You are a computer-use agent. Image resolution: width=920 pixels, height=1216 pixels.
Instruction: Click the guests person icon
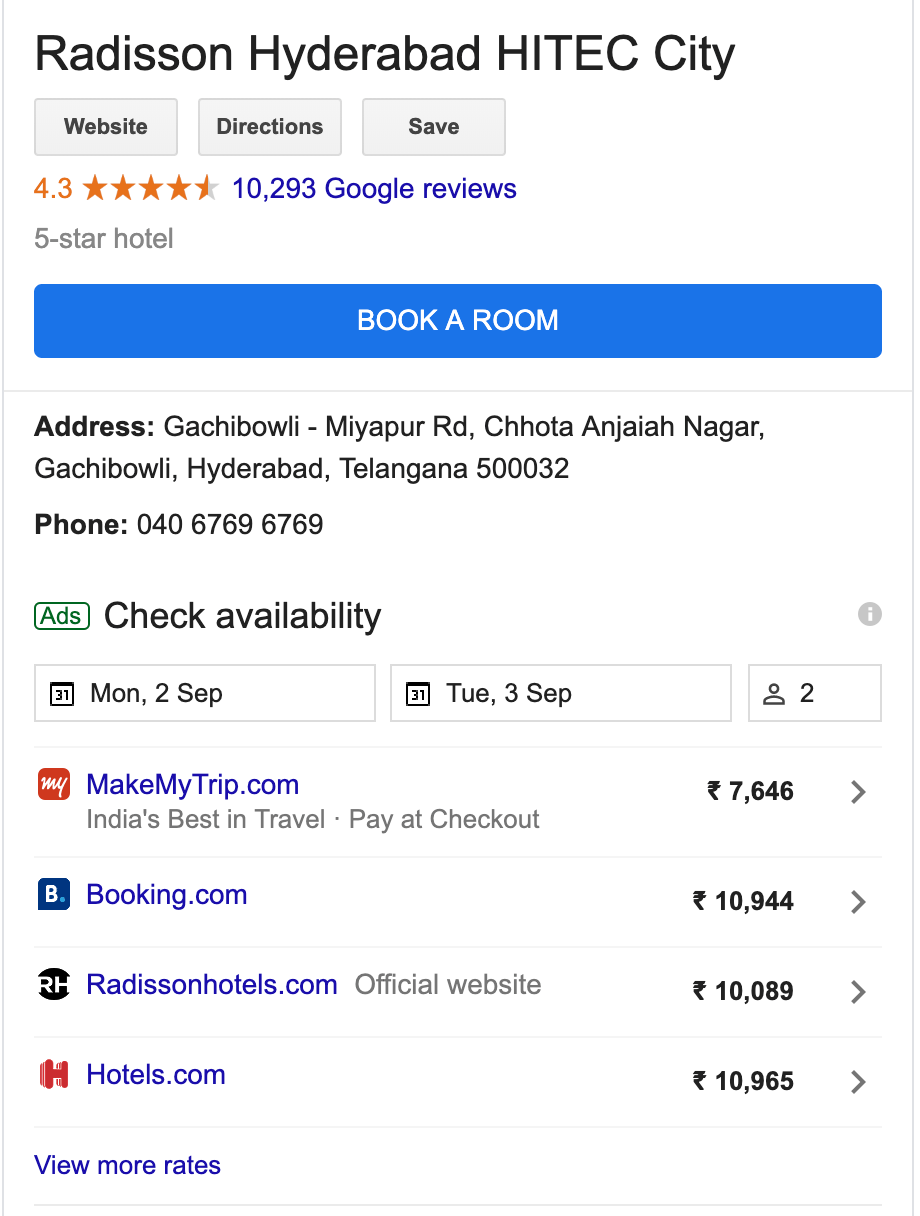point(774,694)
